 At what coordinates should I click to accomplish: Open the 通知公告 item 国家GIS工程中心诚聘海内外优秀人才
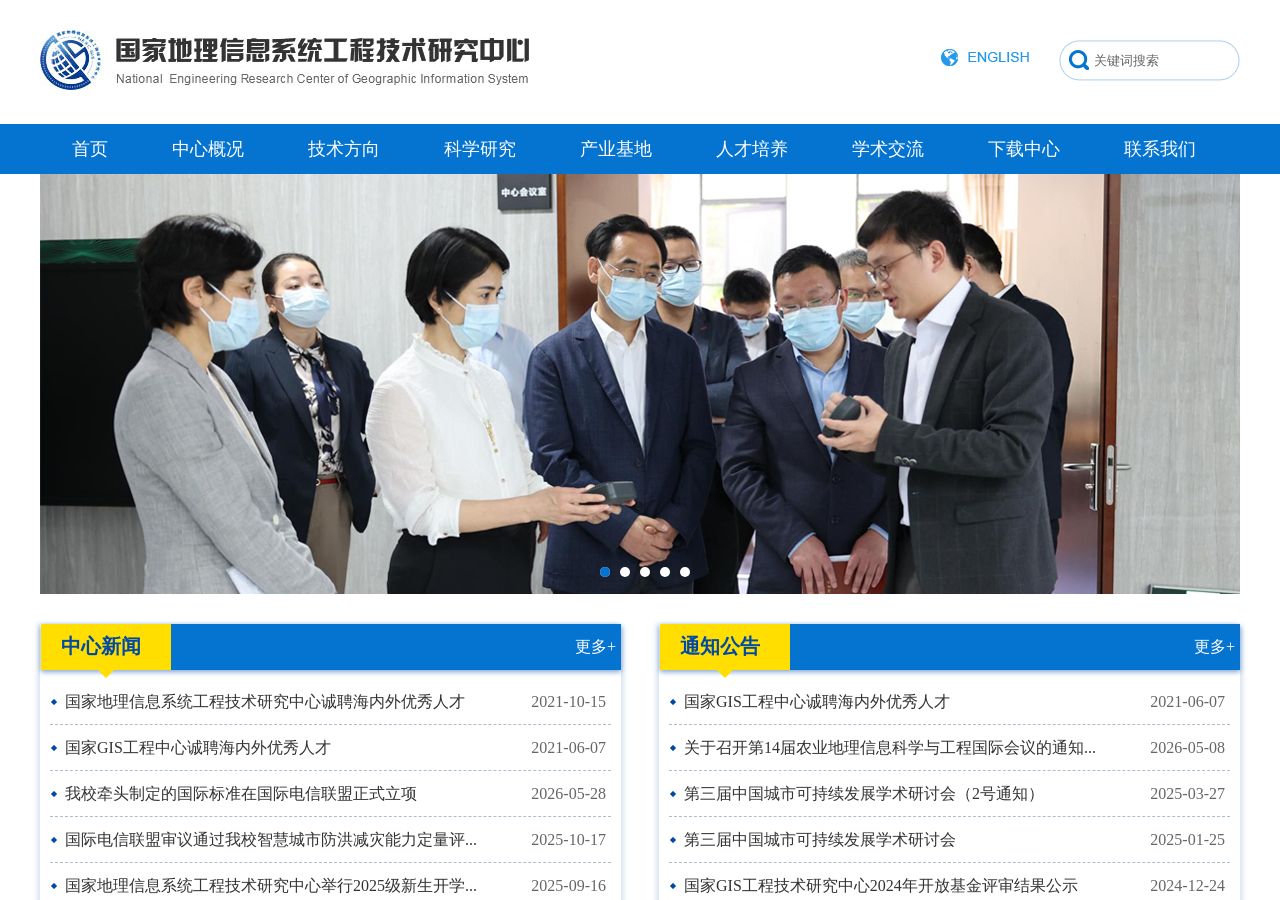coord(817,702)
